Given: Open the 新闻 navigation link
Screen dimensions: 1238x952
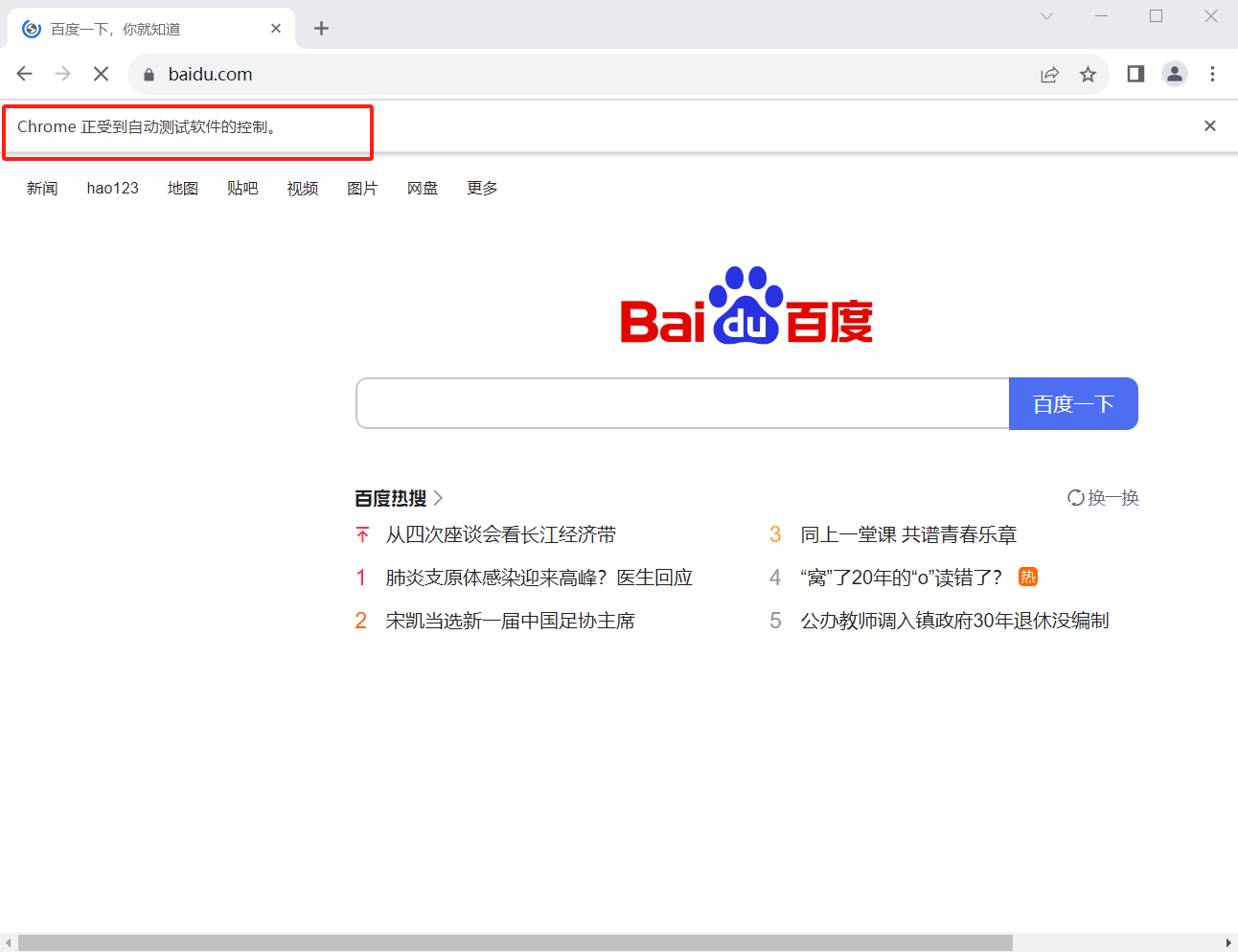Looking at the screenshot, I should click(x=42, y=188).
